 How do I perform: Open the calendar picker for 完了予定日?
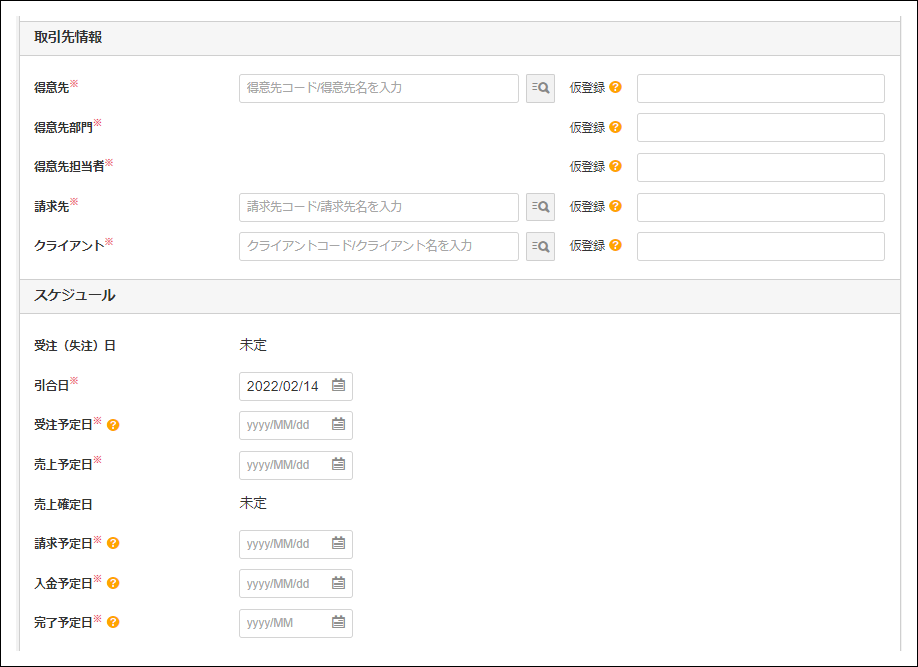338,622
